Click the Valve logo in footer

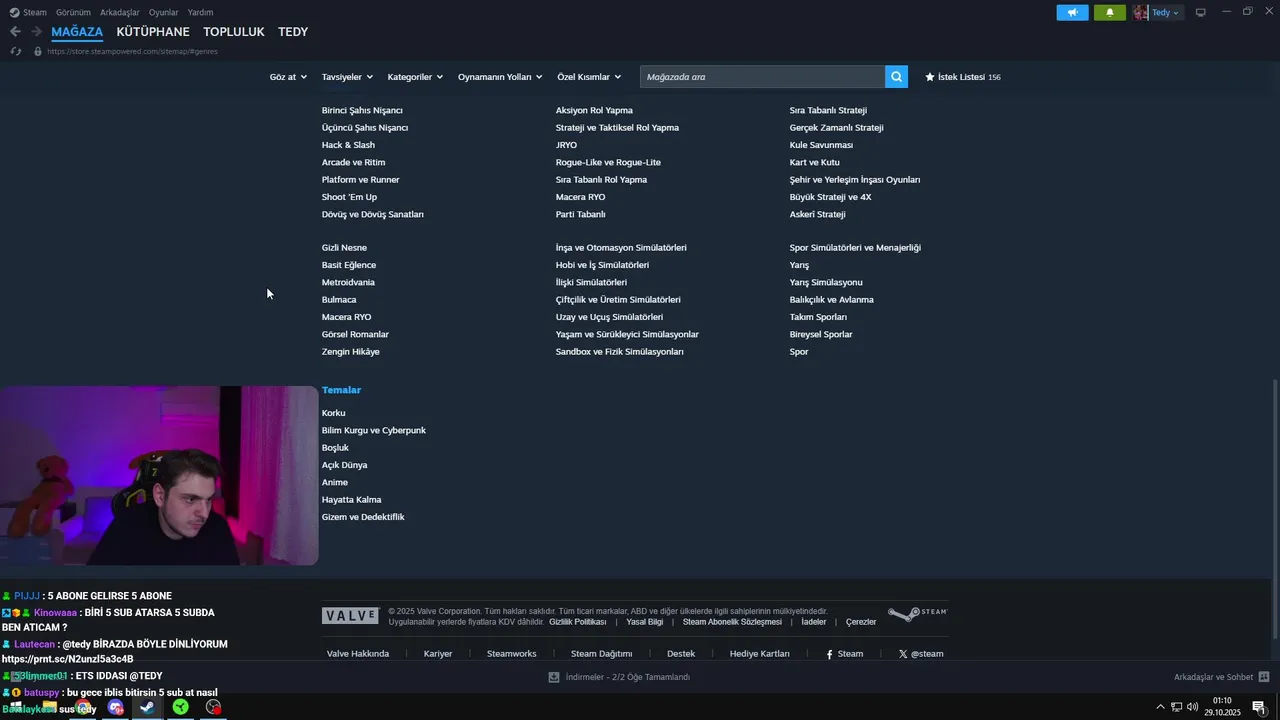point(350,616)
